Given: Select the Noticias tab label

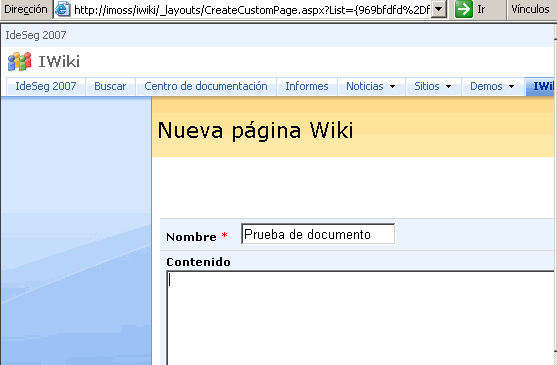Looking at the screenshot, I should [x=365, y=86].
